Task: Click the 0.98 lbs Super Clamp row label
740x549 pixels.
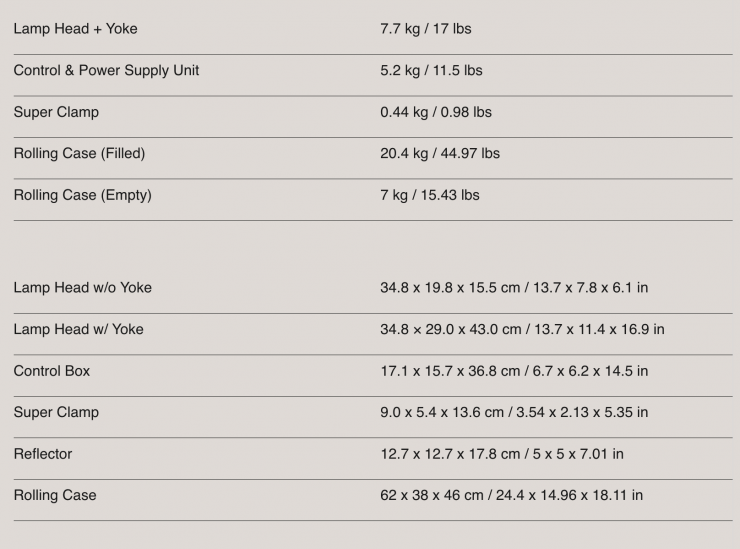Action: click(56, 112)
